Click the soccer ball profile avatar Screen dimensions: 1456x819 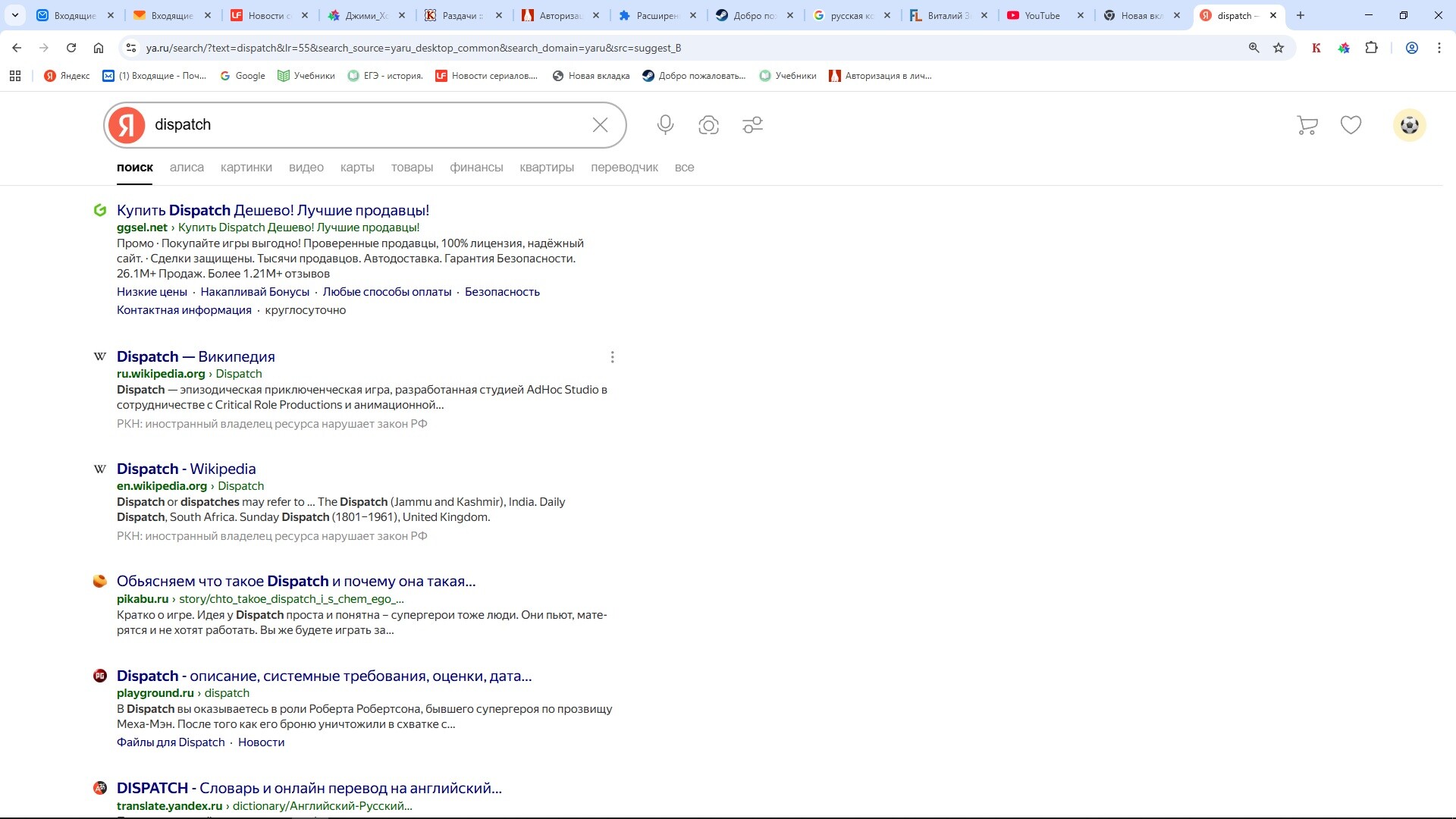[1409, 125]
